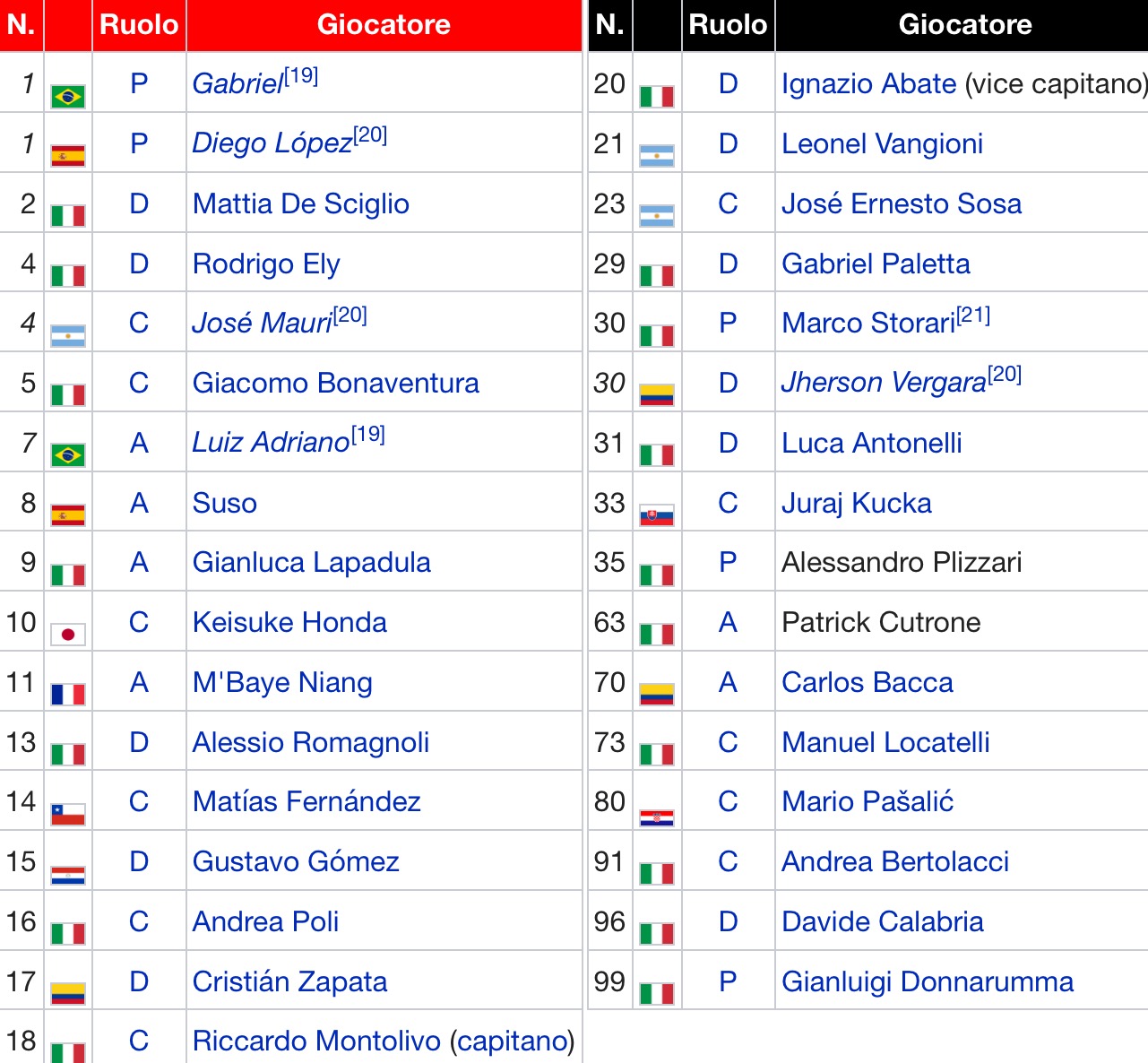Click the Japan flag beside Keisuke Honda
Screen dimensions: 1148x1063
[68, 635]
